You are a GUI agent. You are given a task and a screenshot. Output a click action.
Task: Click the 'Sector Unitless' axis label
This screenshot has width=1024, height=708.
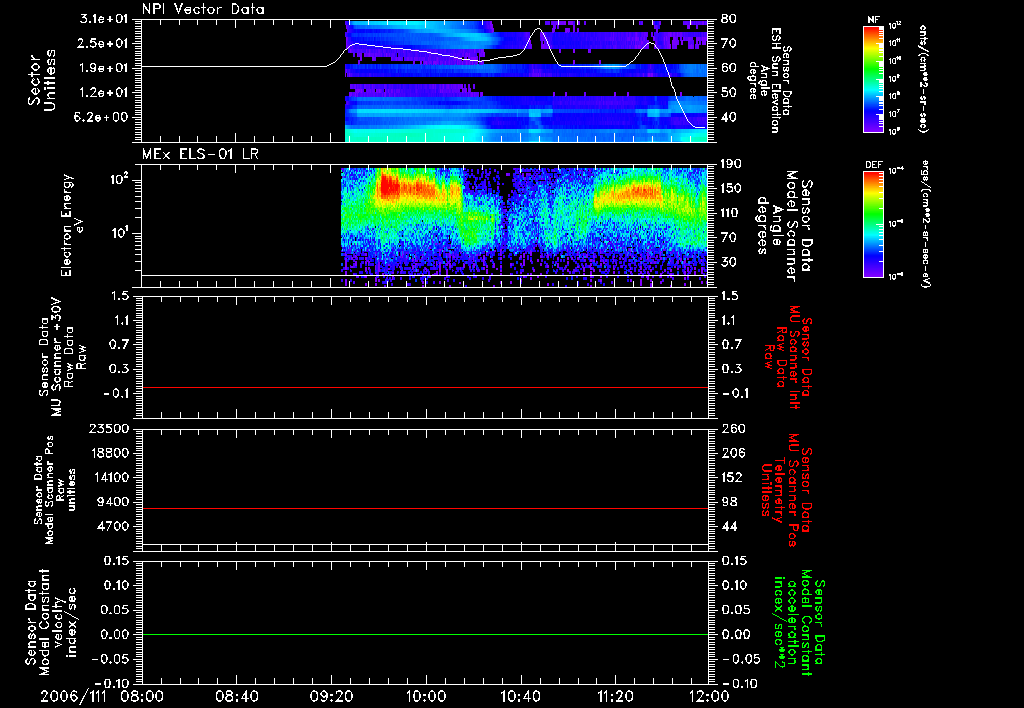[x=42, y=80]
